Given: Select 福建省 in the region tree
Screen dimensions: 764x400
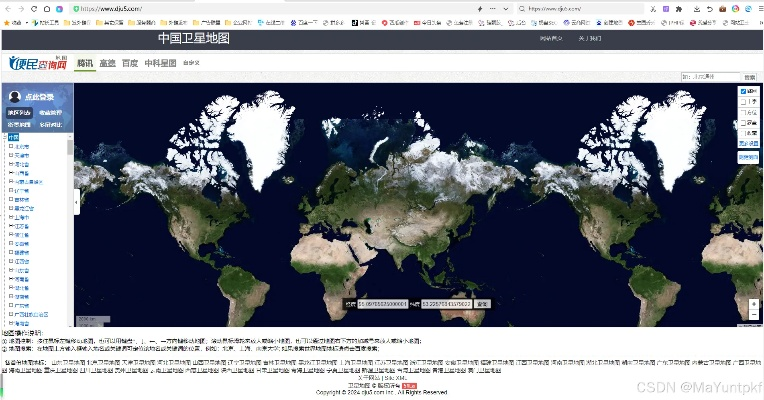Looking at the screenshot, I should pos(21,252).
